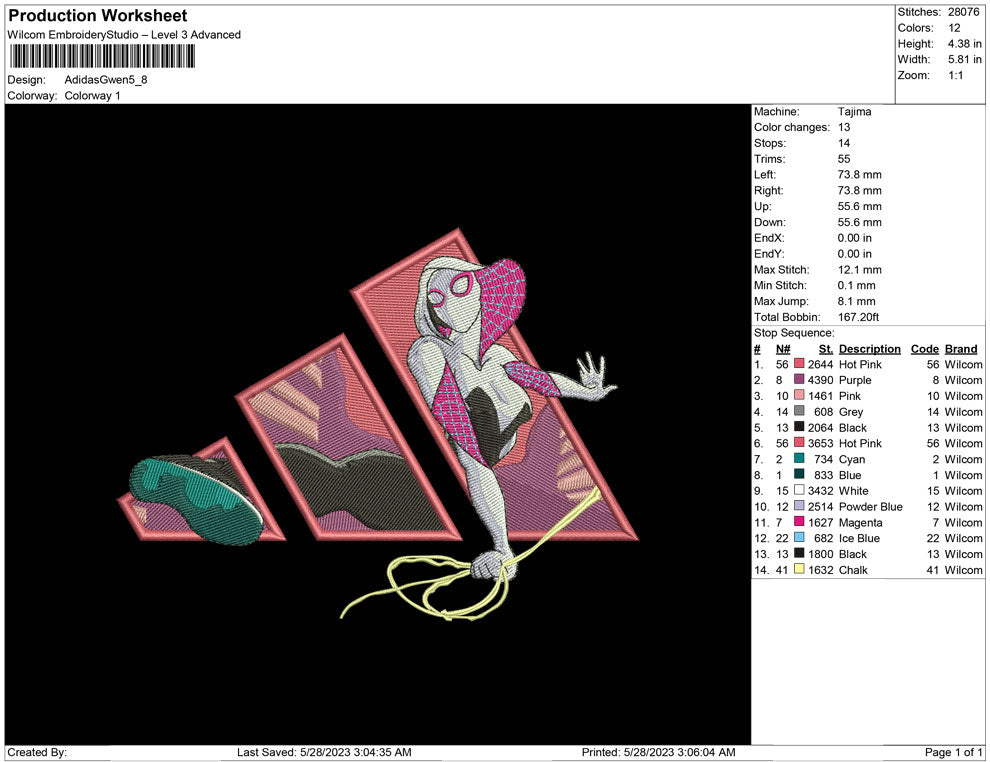The image size is (990, 762).
Task: Click the Created By label
Action: point(37,752)
